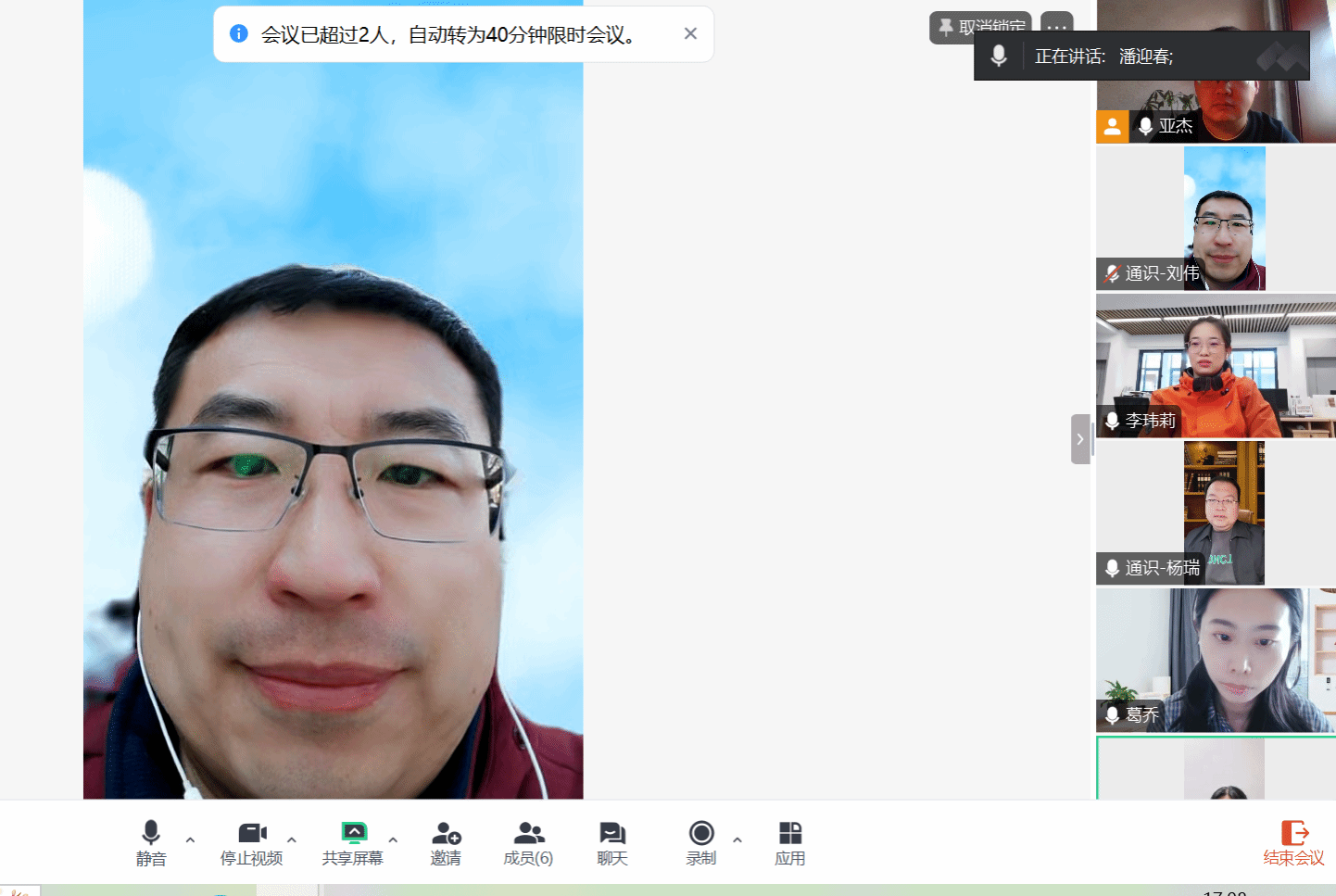Start screen sharing with 共享屏幕

click(x=352, y=842)
